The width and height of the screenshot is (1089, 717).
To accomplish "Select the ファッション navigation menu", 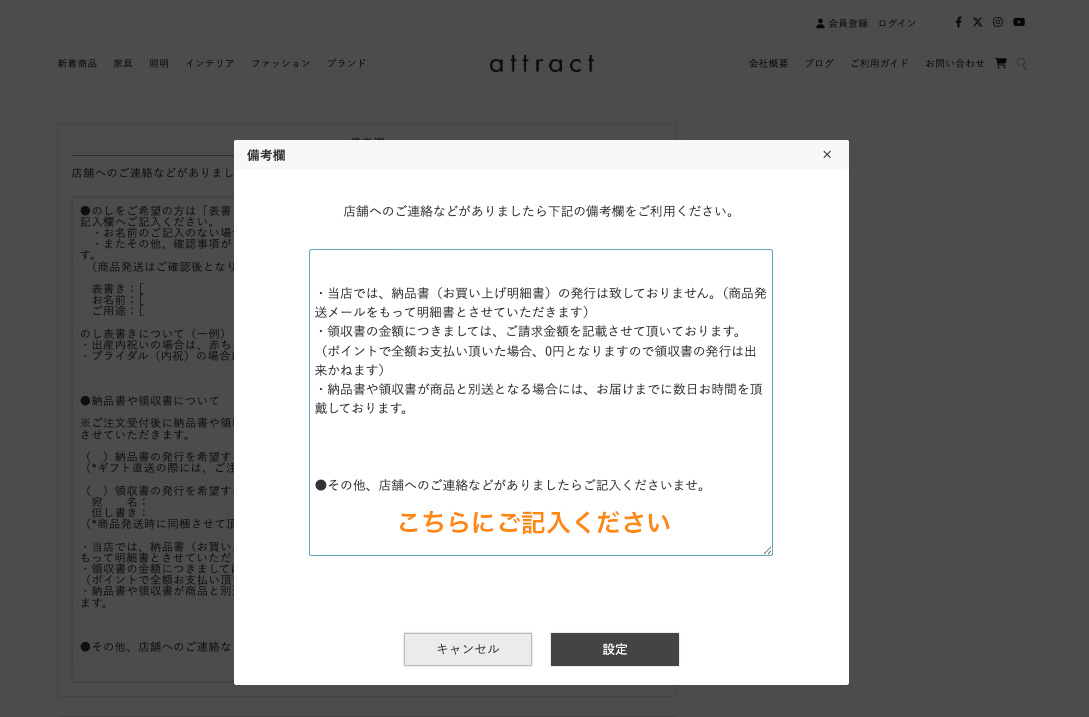I will coord(281,62).
